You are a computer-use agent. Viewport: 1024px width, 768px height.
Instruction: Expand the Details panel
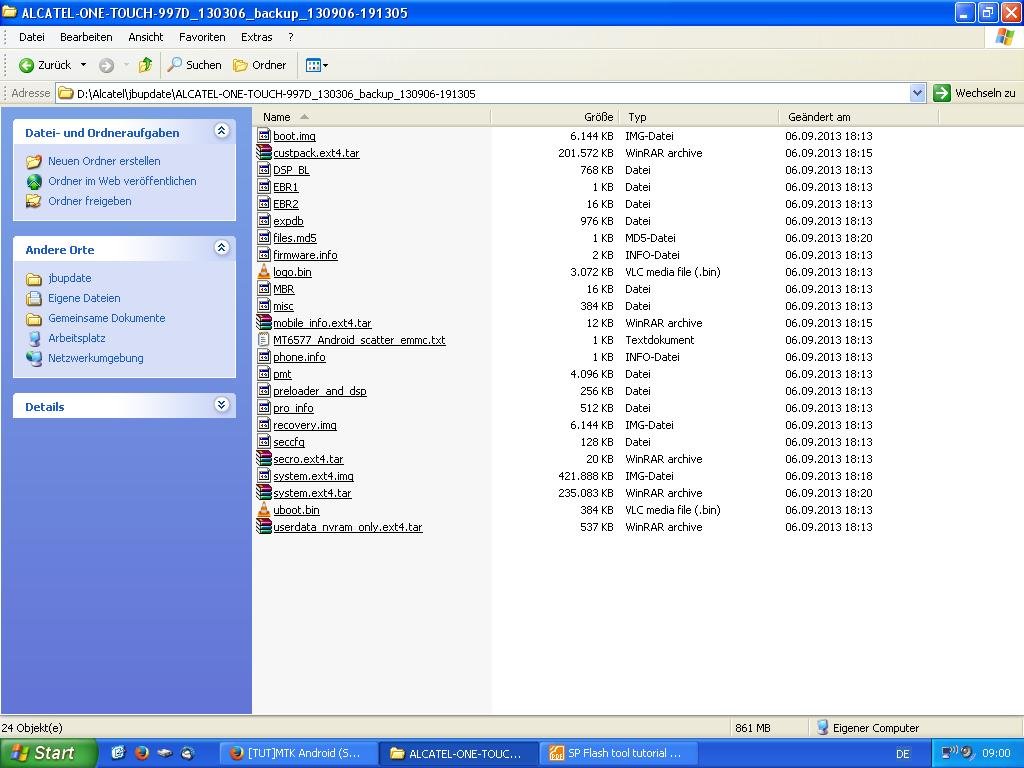(x=221, y=404)
